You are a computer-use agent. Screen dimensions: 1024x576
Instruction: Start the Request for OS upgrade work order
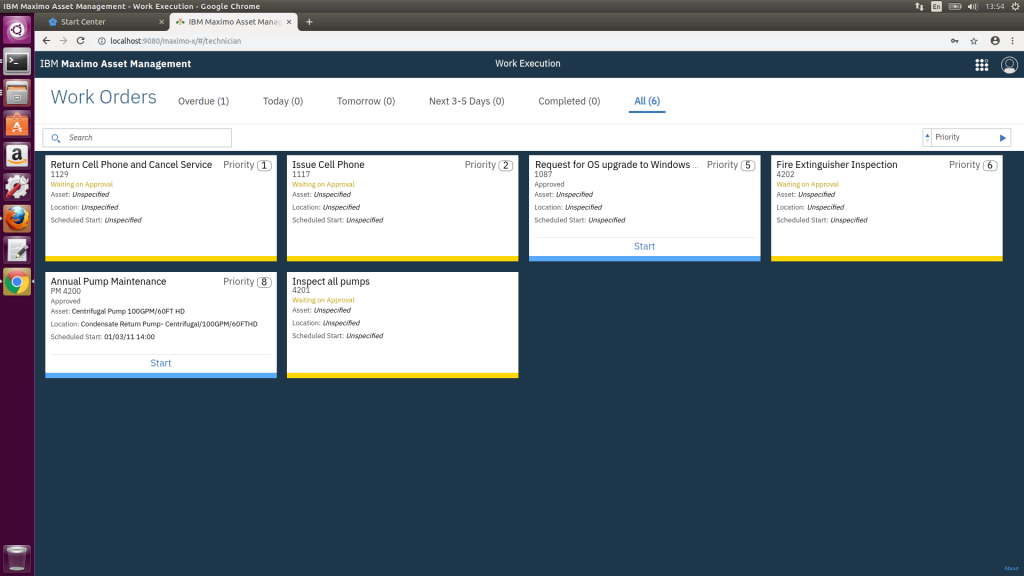(645, 246)
